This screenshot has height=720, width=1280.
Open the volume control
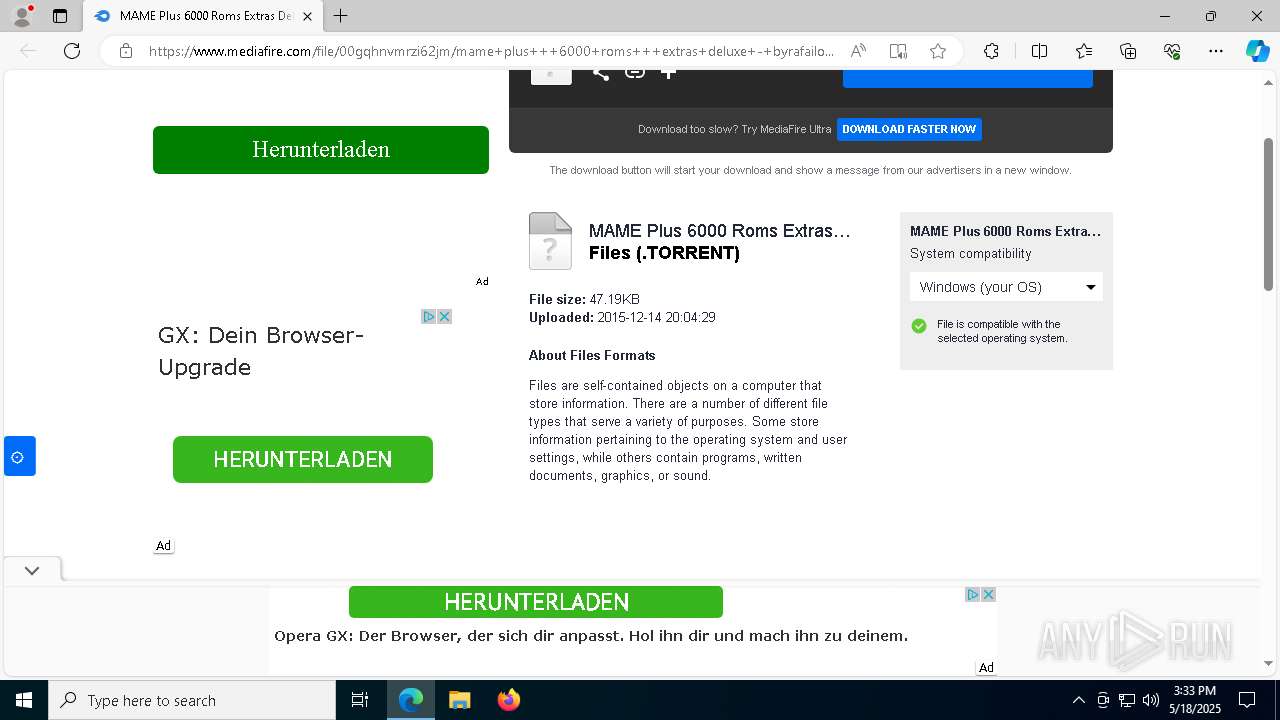1151,700
